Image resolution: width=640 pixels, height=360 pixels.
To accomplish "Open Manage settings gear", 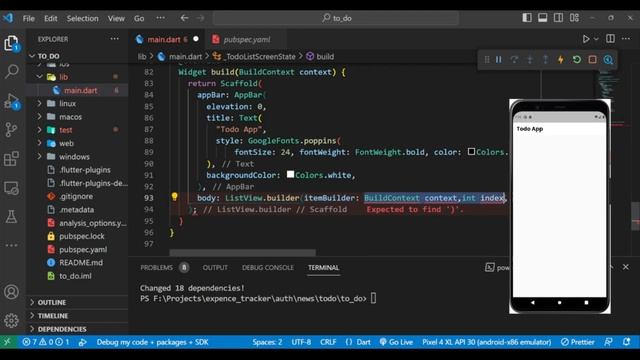I will pyautogui.click(x=11, y=320).
